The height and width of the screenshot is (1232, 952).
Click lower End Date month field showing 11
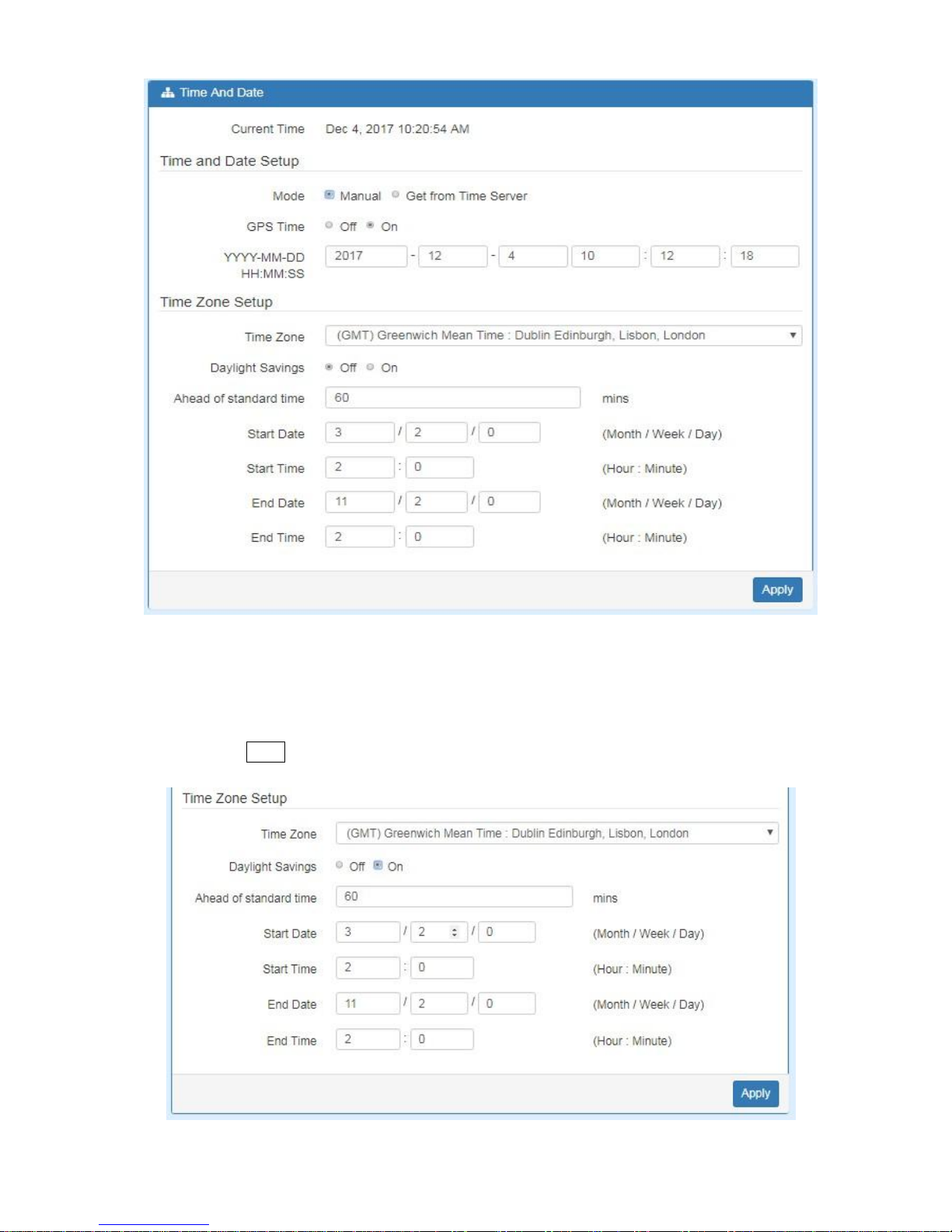click(x=368, y=1003)
